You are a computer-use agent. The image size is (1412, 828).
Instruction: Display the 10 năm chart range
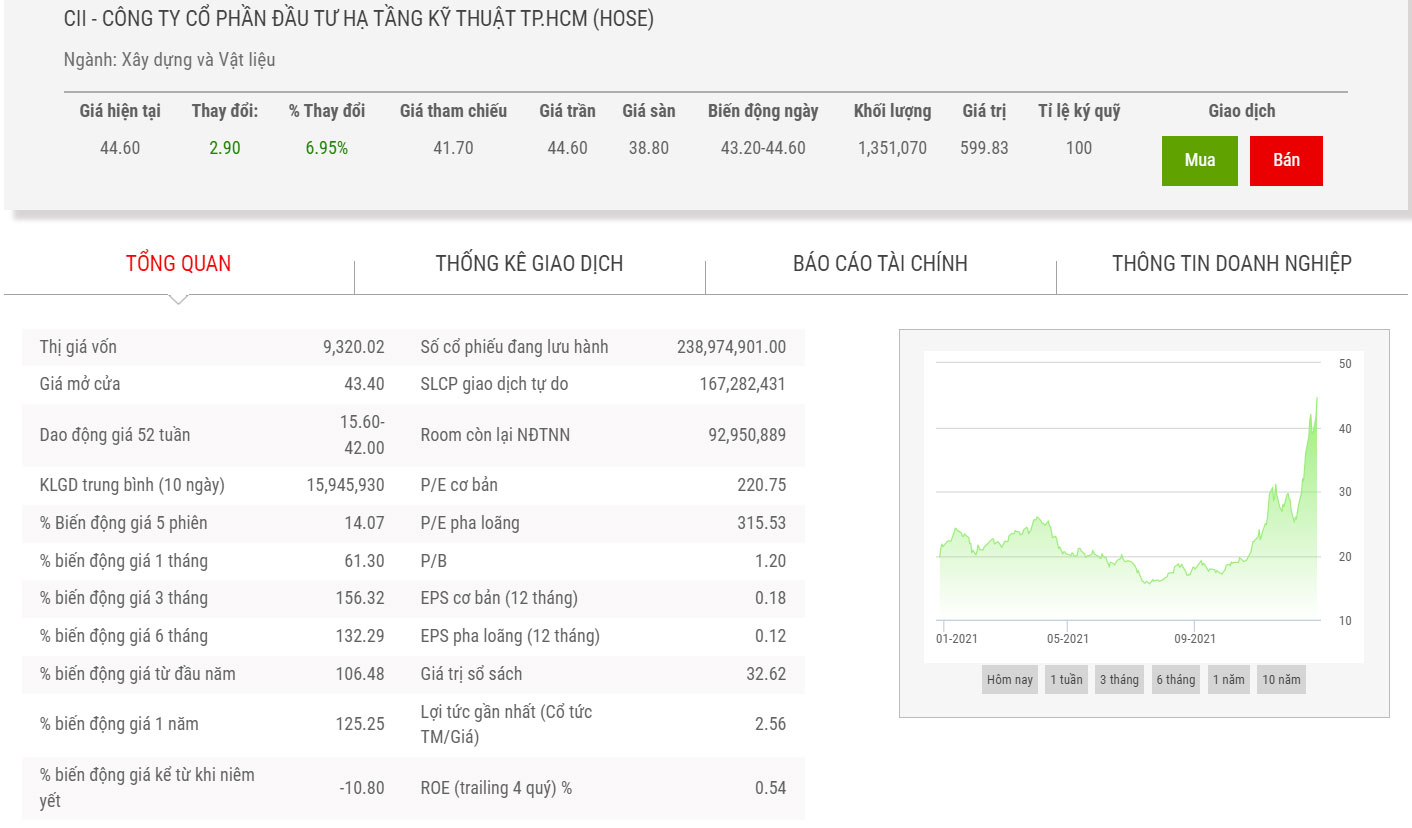point(1281,680)
